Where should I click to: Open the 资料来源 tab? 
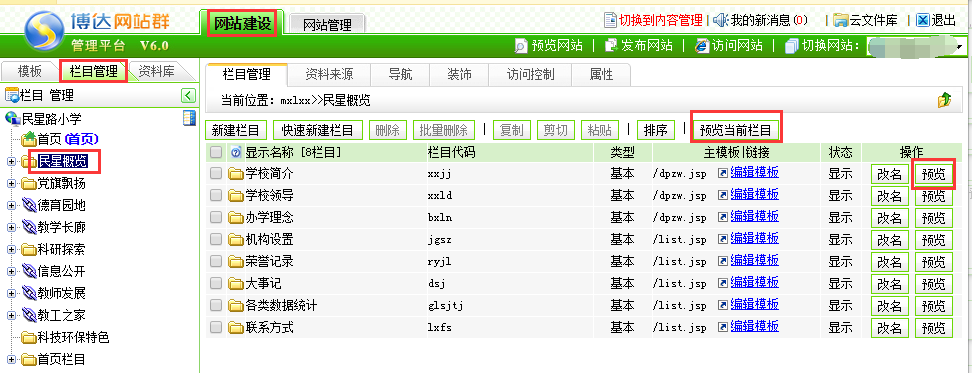click(329, 75)
